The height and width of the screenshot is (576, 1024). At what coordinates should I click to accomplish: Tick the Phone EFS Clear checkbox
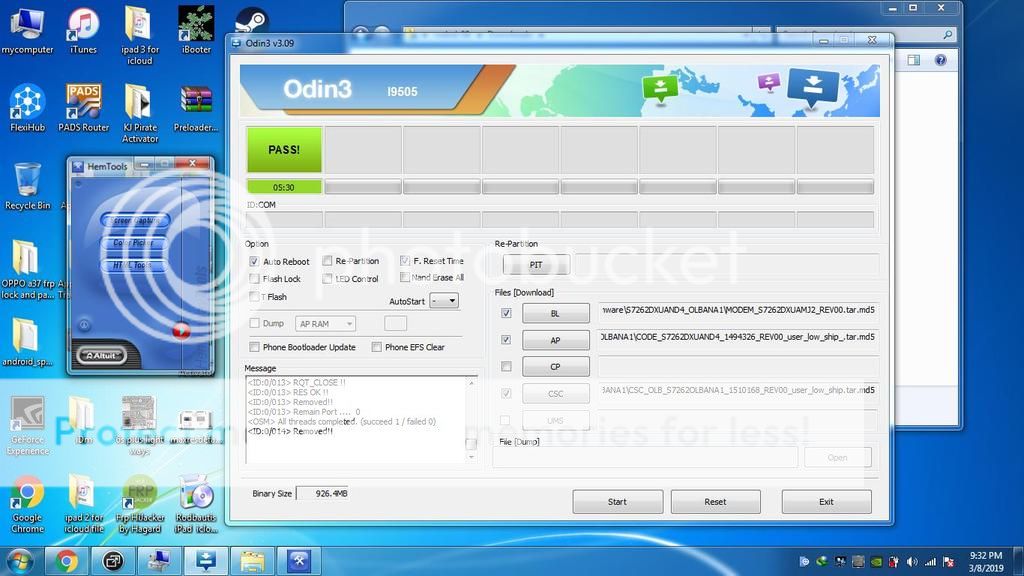pos(376,347)
